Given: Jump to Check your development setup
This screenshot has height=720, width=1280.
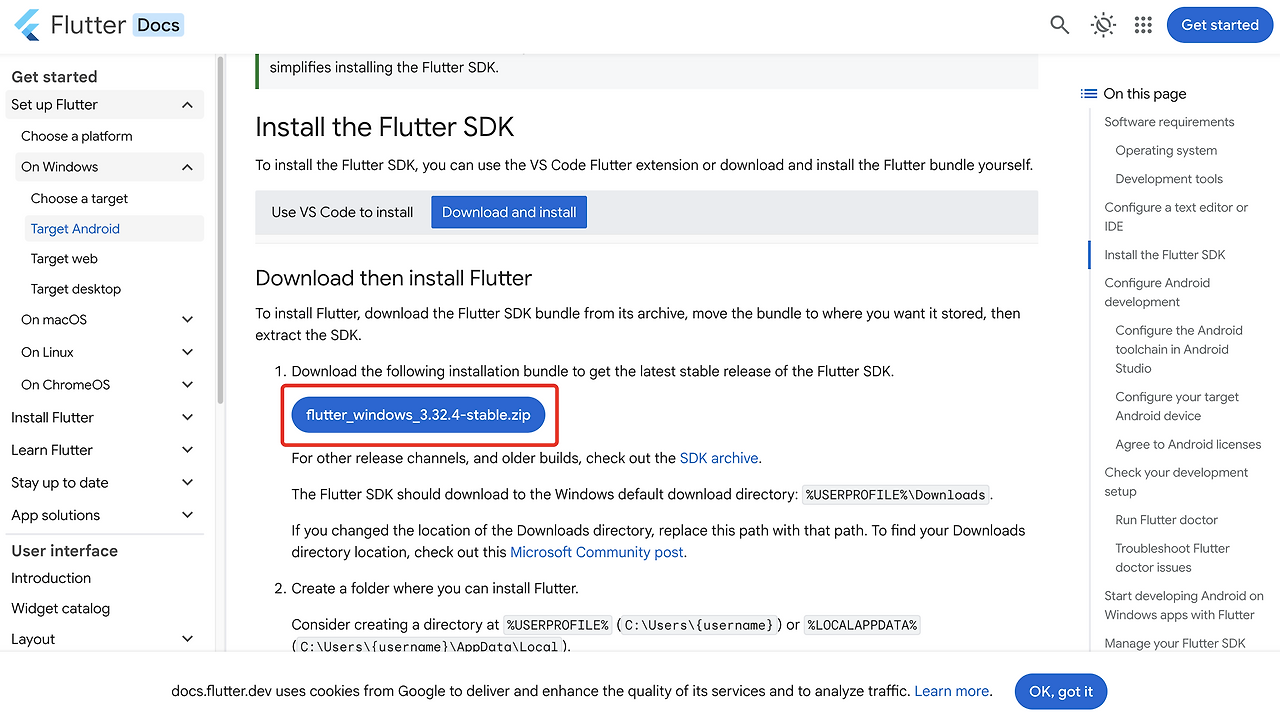Looking at the screenshot, I should tap(1176, 482).
